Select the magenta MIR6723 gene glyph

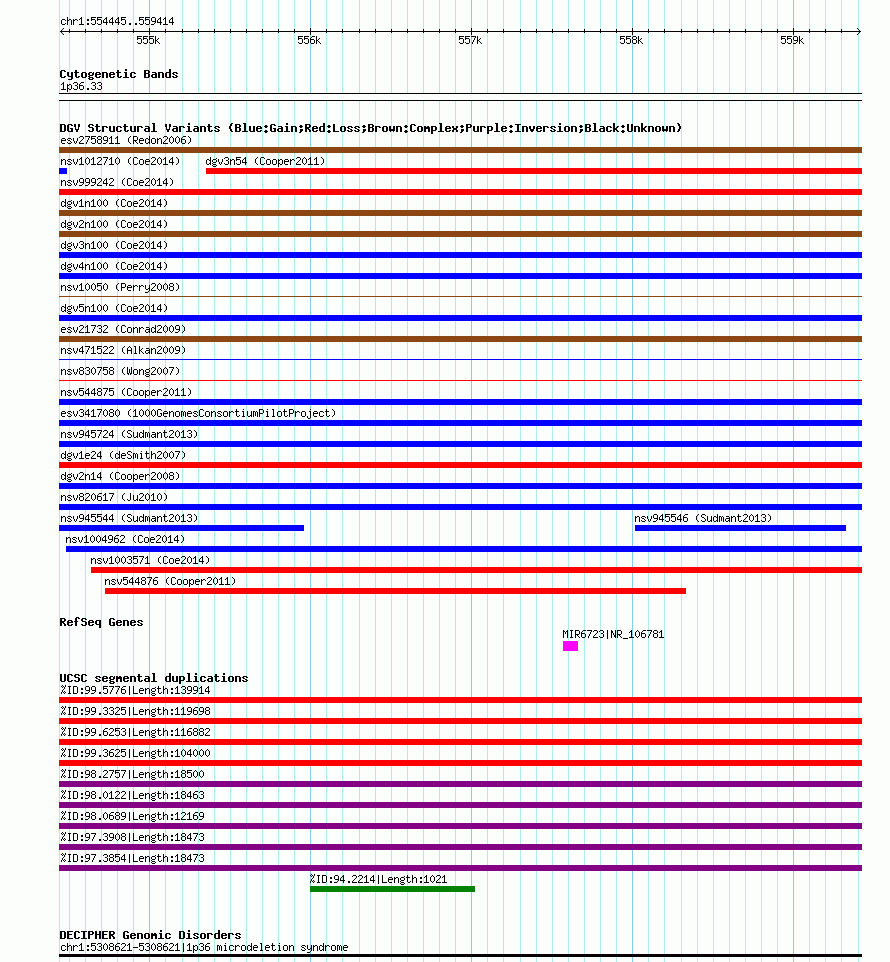[570, 646]
